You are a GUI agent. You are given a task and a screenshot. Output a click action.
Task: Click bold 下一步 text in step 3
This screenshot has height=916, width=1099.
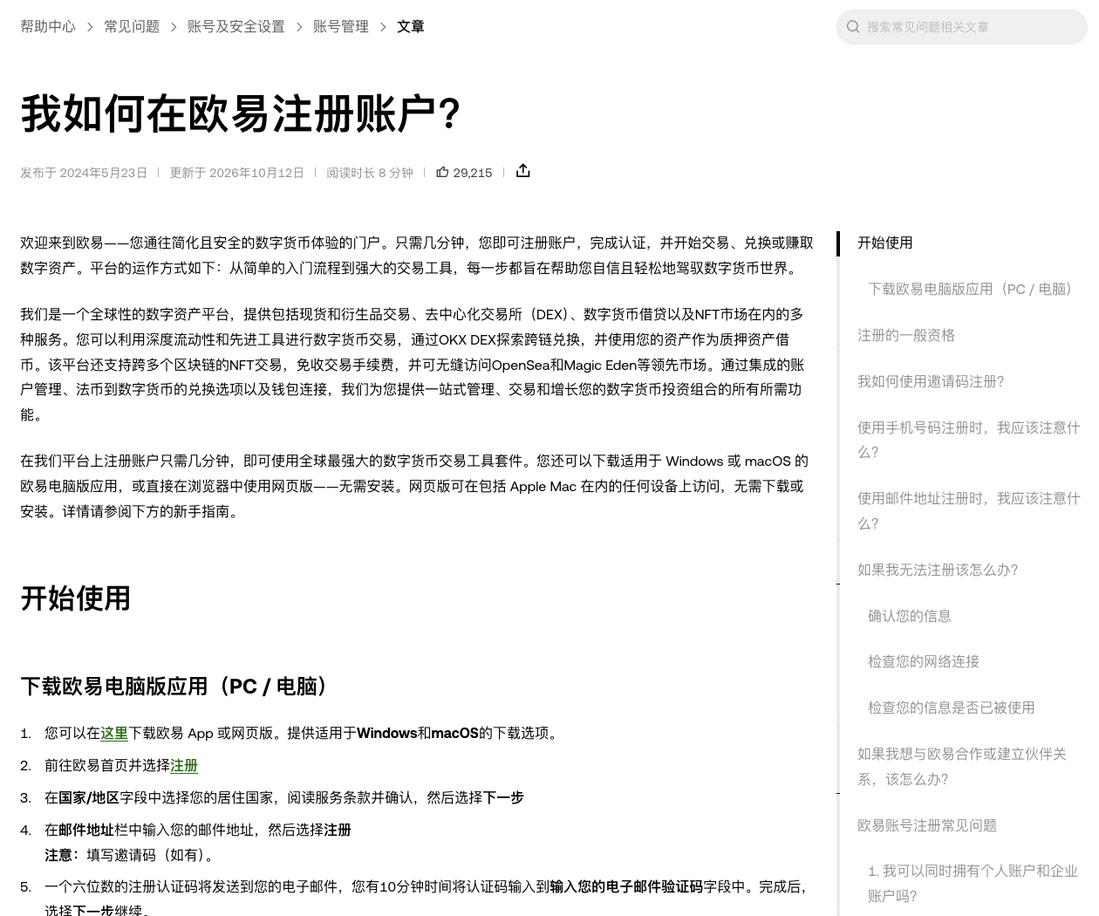pyautogui.click(x=503, y=798)
